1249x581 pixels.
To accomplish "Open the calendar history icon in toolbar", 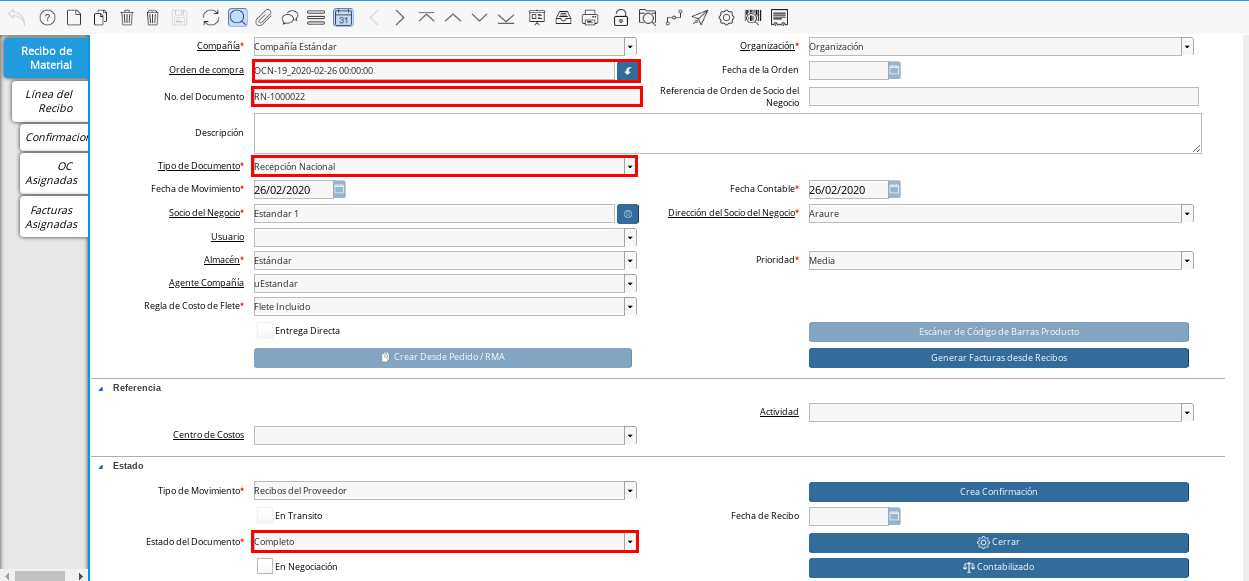I will (343, 17).
